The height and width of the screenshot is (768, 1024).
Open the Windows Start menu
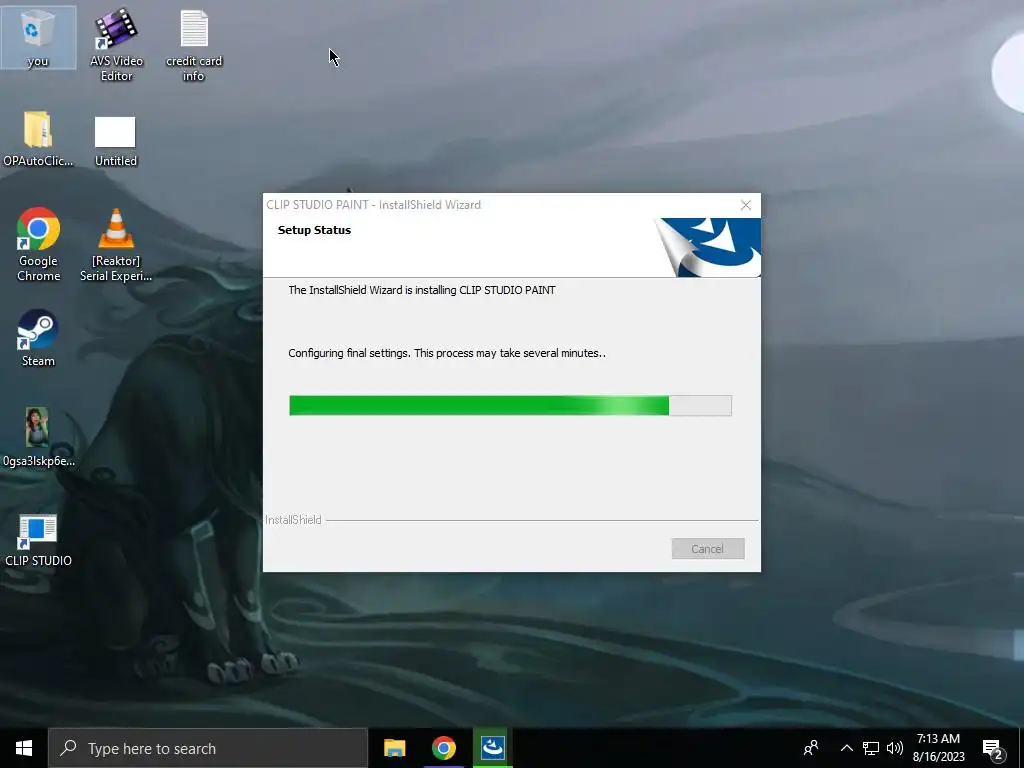24,748
